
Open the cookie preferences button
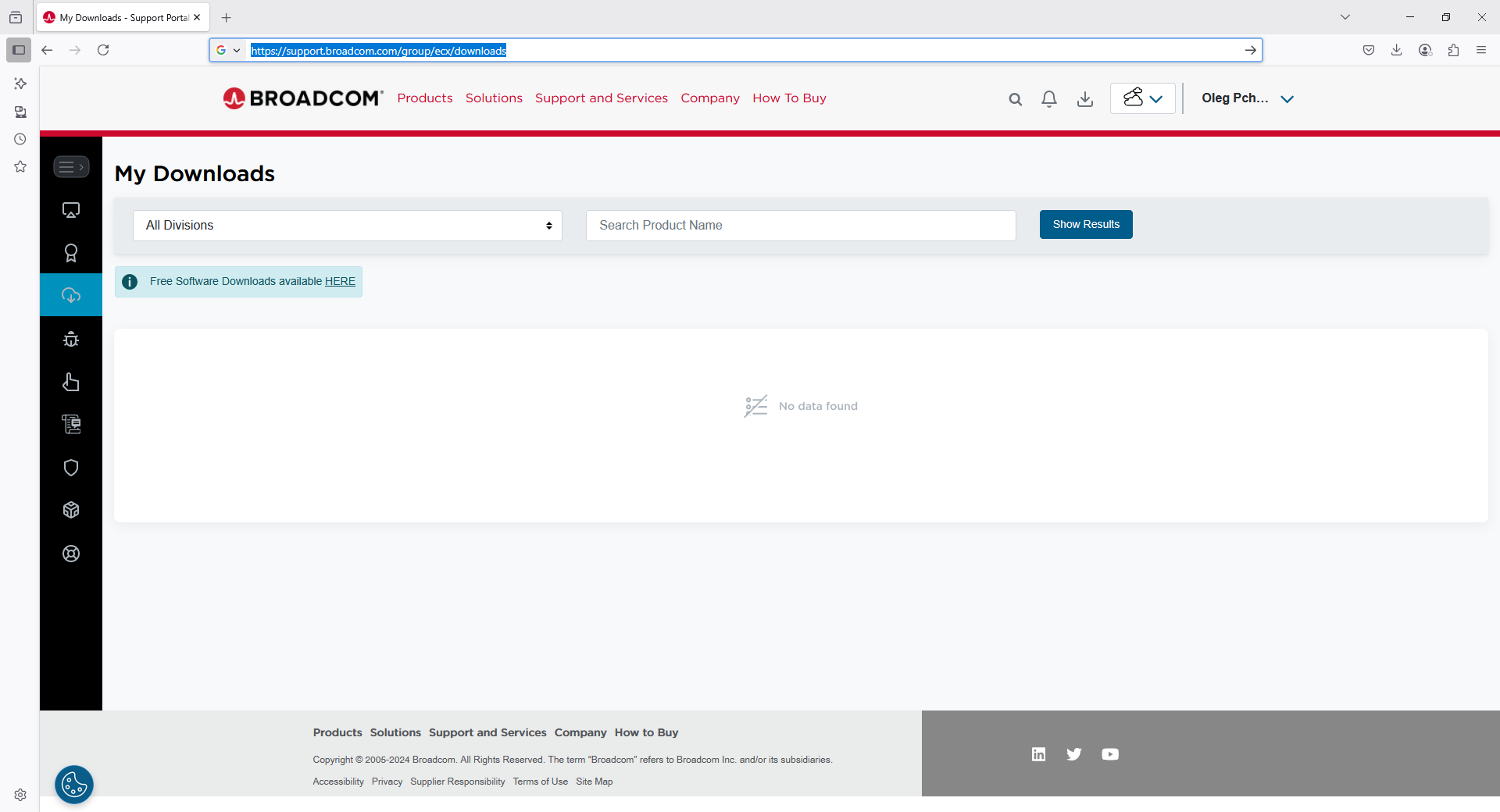[74, 785]
